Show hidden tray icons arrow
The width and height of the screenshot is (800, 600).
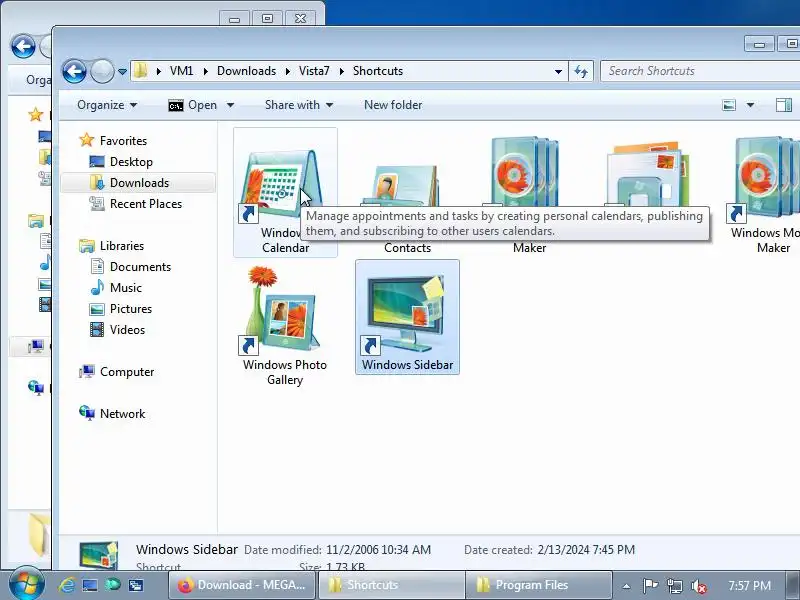pos(626,586)
